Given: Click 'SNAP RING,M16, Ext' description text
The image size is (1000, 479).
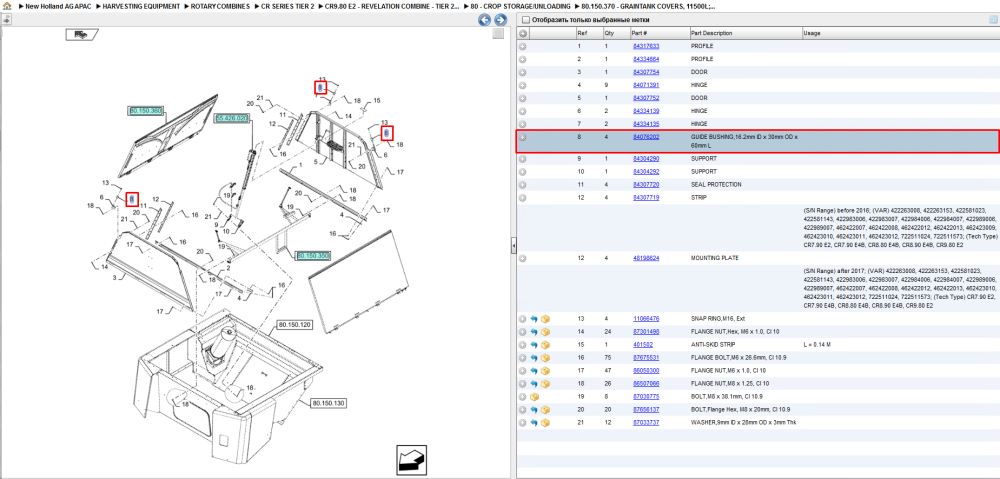Looking at the screenshot, I should [x=717, y=318].
